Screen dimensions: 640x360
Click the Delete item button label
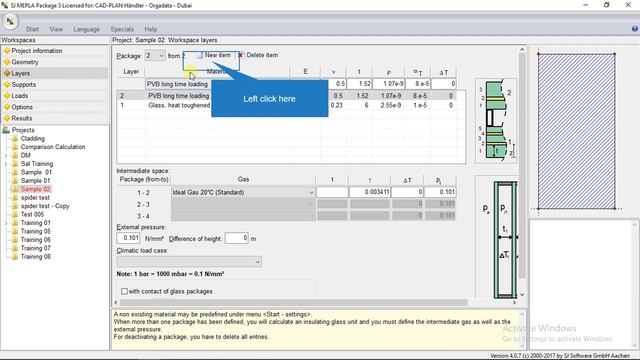point(262,55)
